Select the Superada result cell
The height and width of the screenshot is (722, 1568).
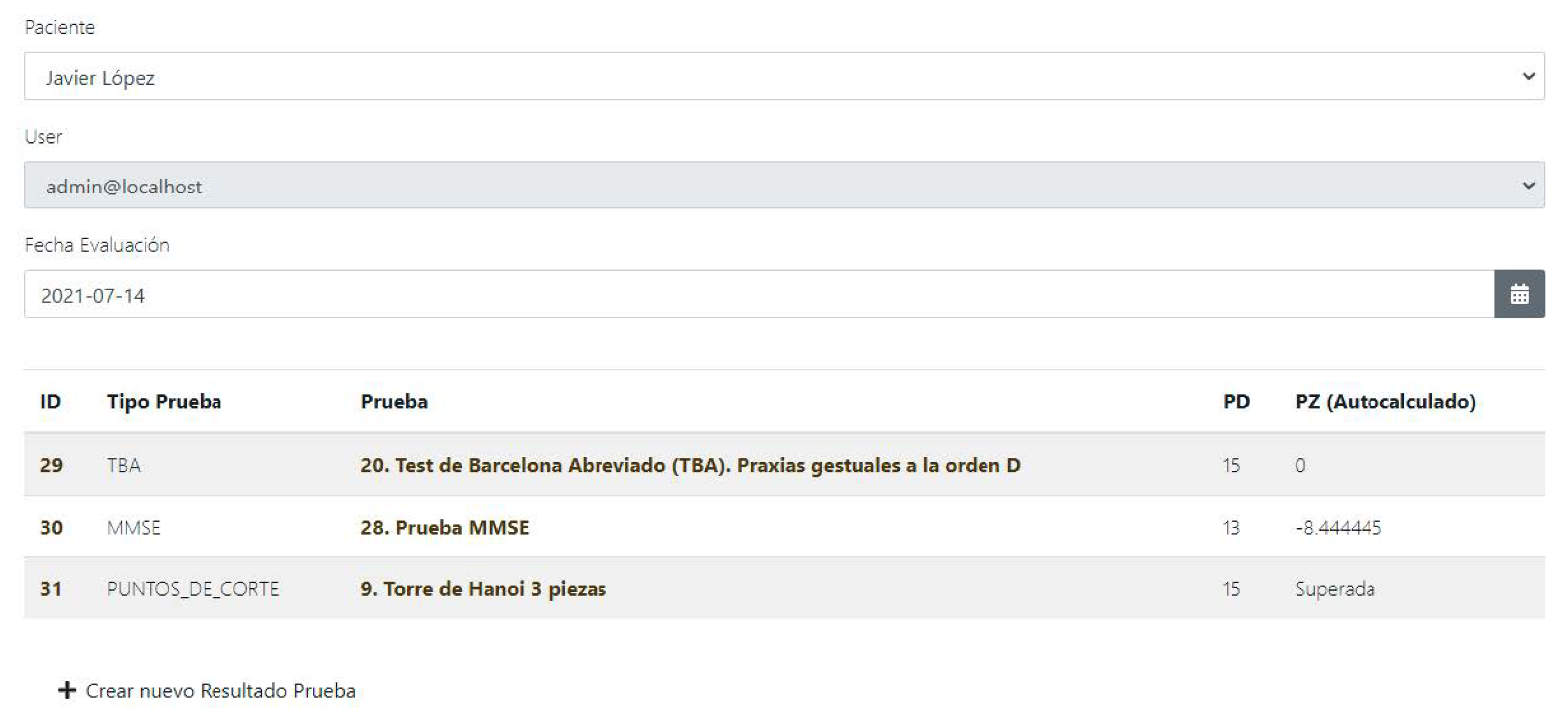coord(1334,589)
